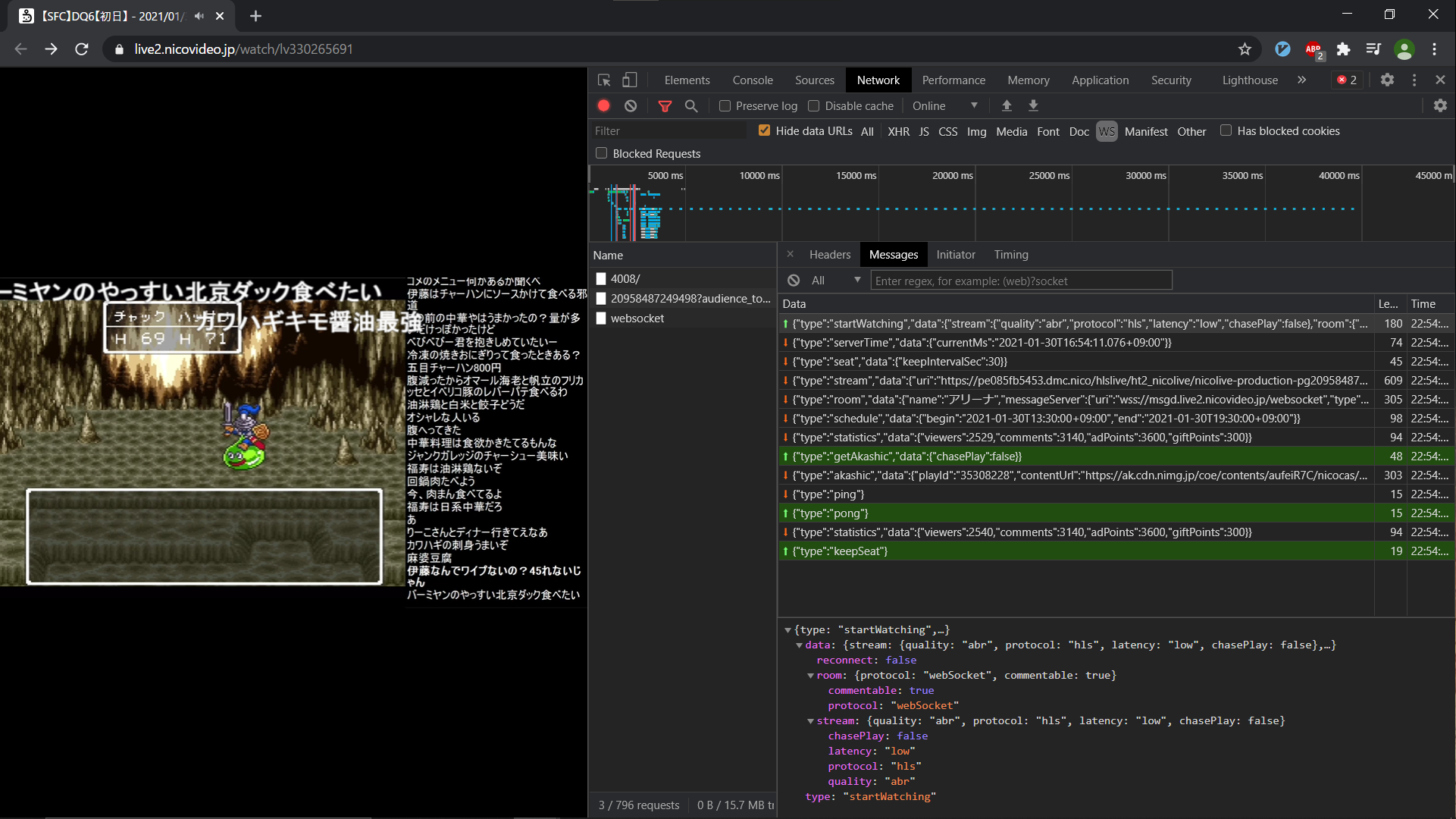Enable the Disable cache checkbox
This screenshot has height=819, width=1456.
tap(813, 106)
